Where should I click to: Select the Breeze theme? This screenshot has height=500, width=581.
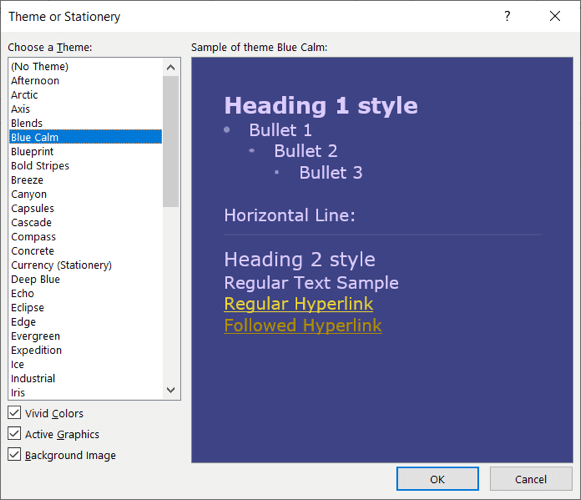tap(86, 180)
